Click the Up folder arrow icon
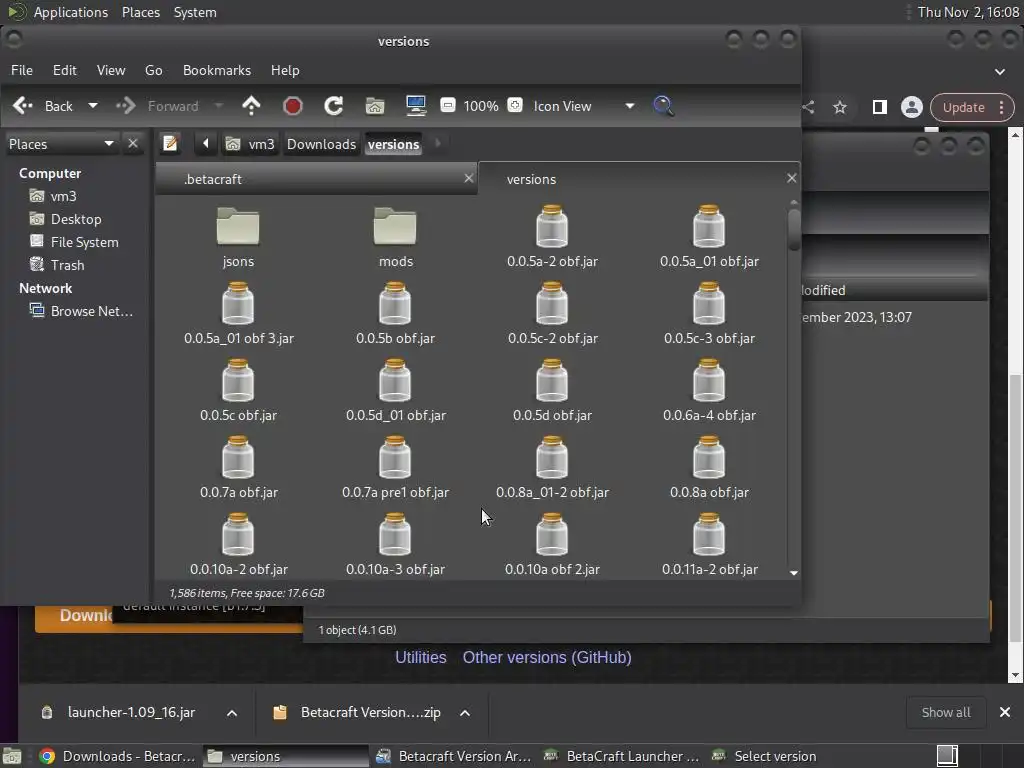 point(251,106)
